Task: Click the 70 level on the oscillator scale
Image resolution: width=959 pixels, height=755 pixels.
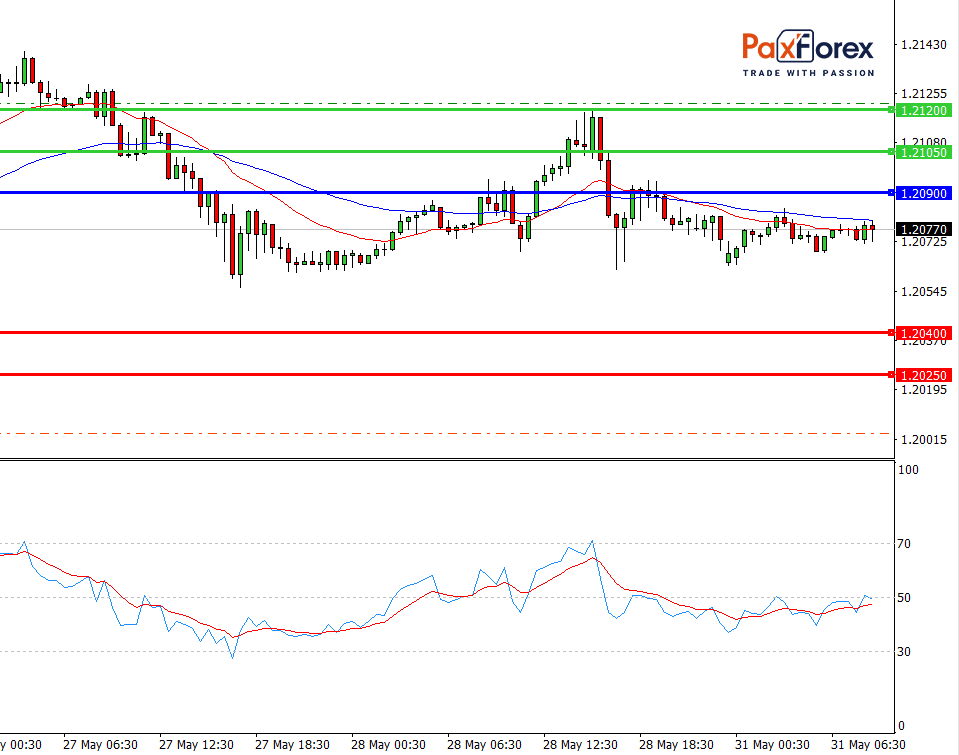Action: point(907,544)
